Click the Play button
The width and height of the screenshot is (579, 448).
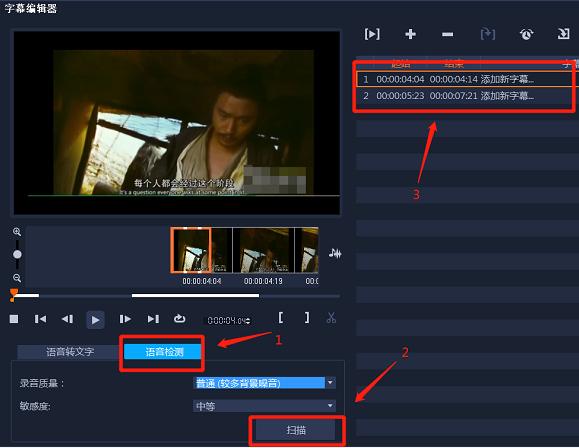point(95,319)
